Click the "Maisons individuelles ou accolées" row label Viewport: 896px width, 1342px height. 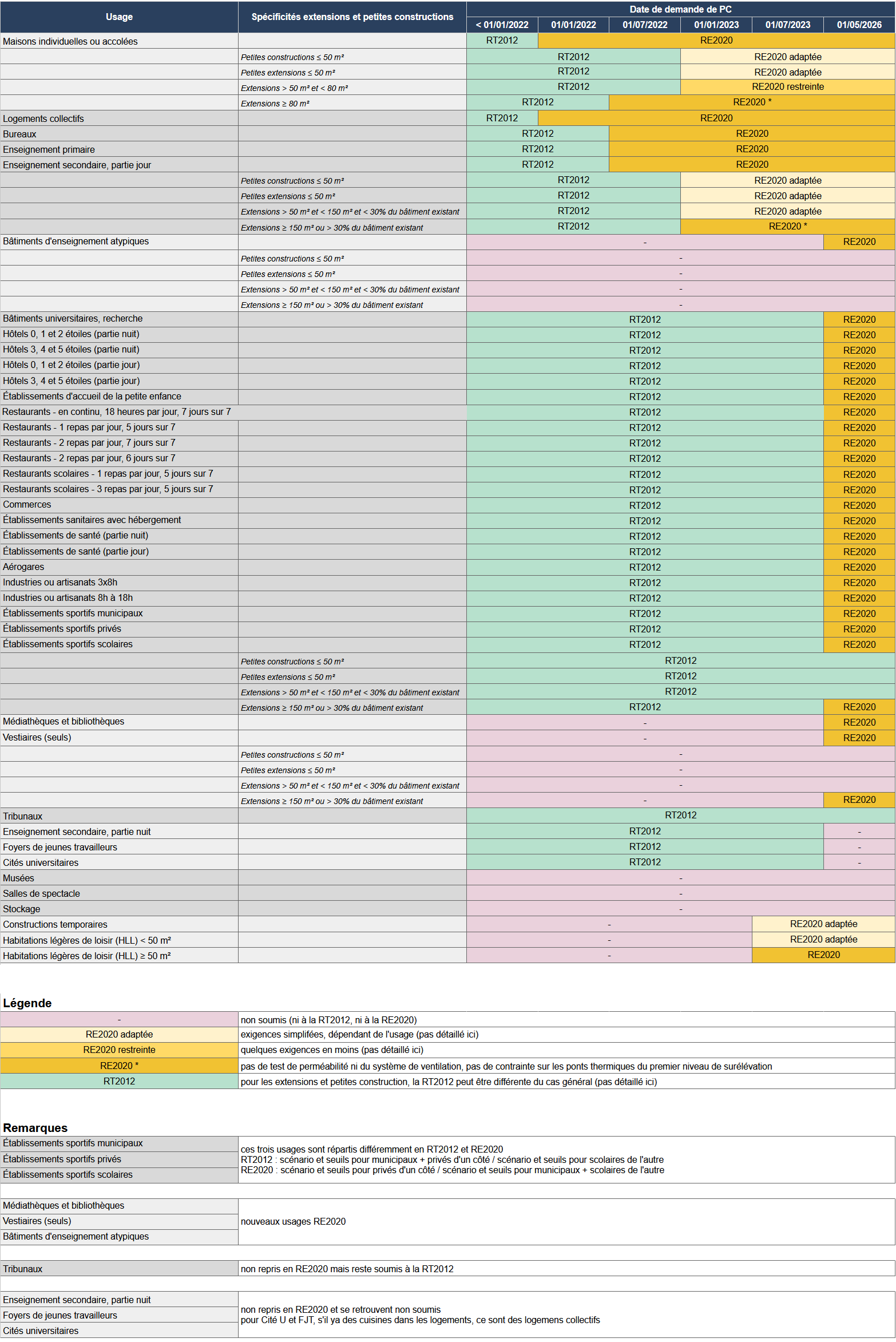click(119, 41)
